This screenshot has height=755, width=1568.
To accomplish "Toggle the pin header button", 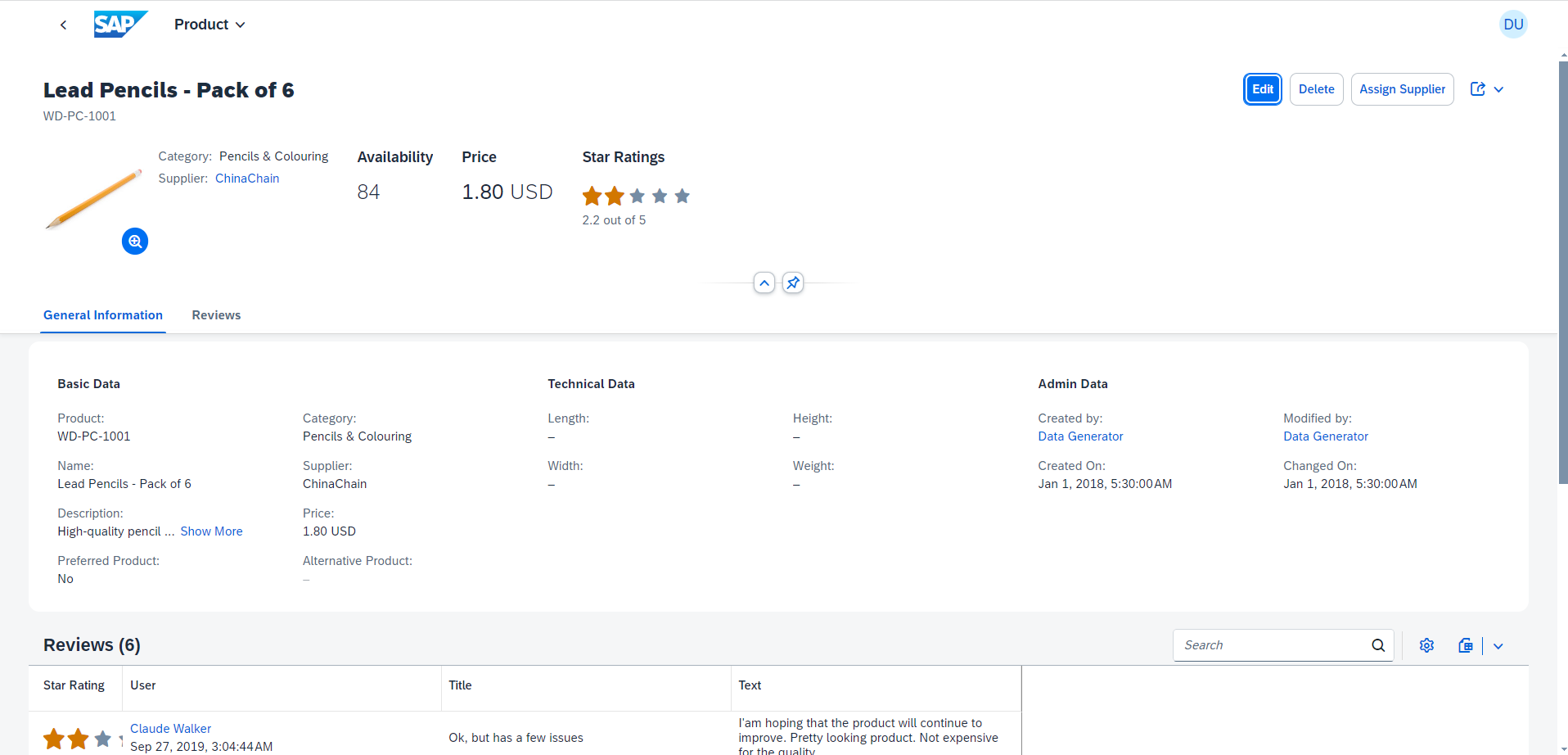I will click(792, 283).
